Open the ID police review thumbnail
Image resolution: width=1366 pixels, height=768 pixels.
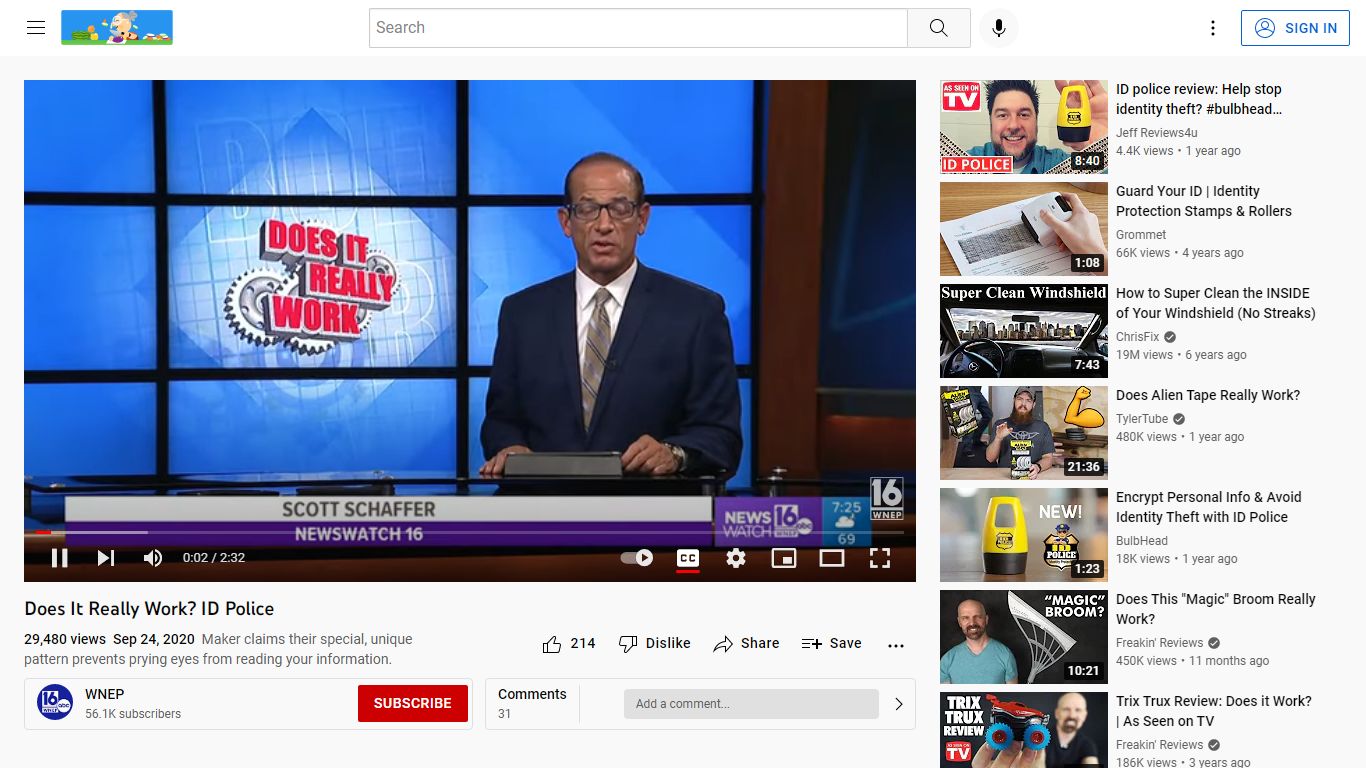point(1024,127)
